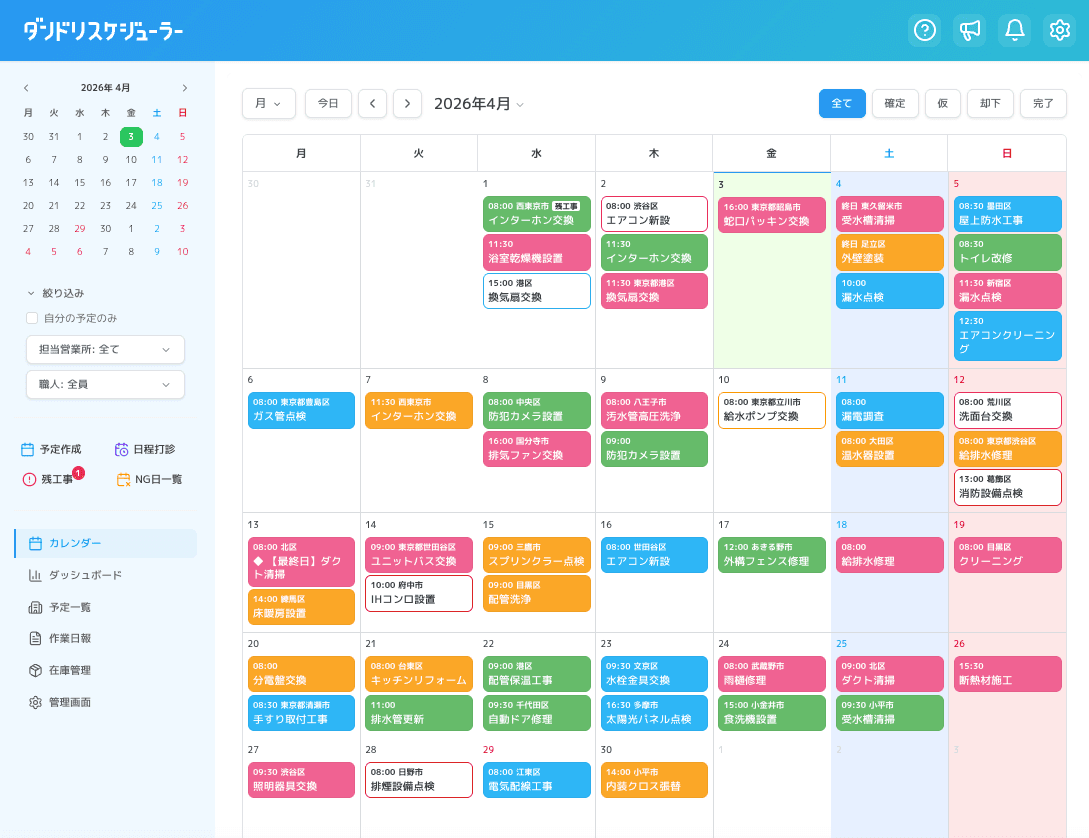Go to ダッシュボード in sidebar
This screenshot has height=838, width=1089.
(85, 575)
